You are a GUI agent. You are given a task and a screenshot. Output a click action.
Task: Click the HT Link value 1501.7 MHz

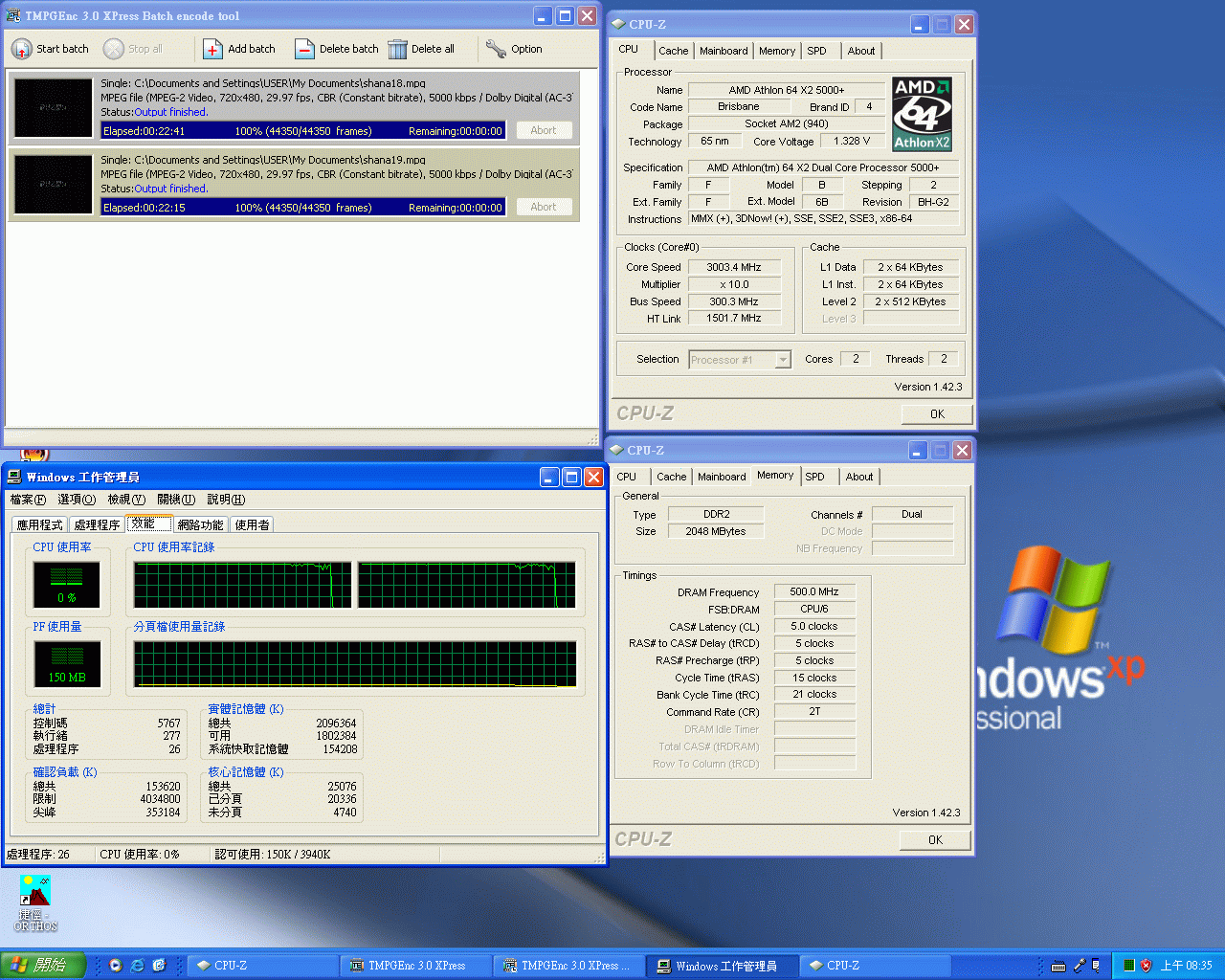[x=734, y=319]
